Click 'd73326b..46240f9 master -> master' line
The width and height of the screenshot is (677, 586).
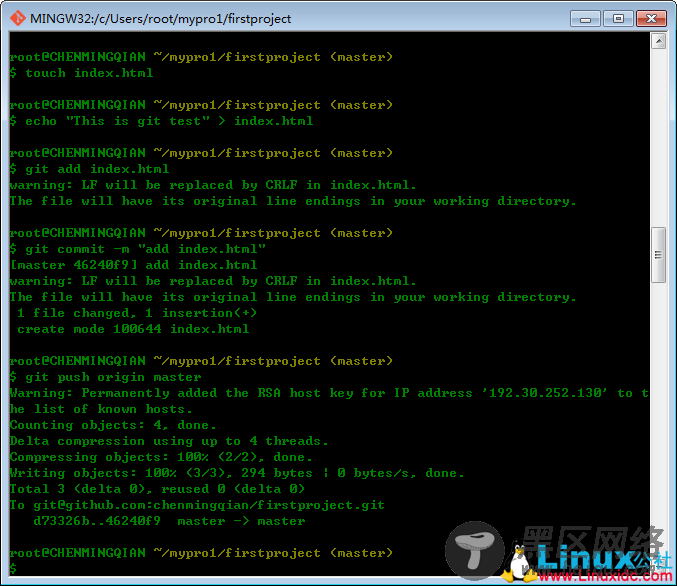(x=169, y=521)
